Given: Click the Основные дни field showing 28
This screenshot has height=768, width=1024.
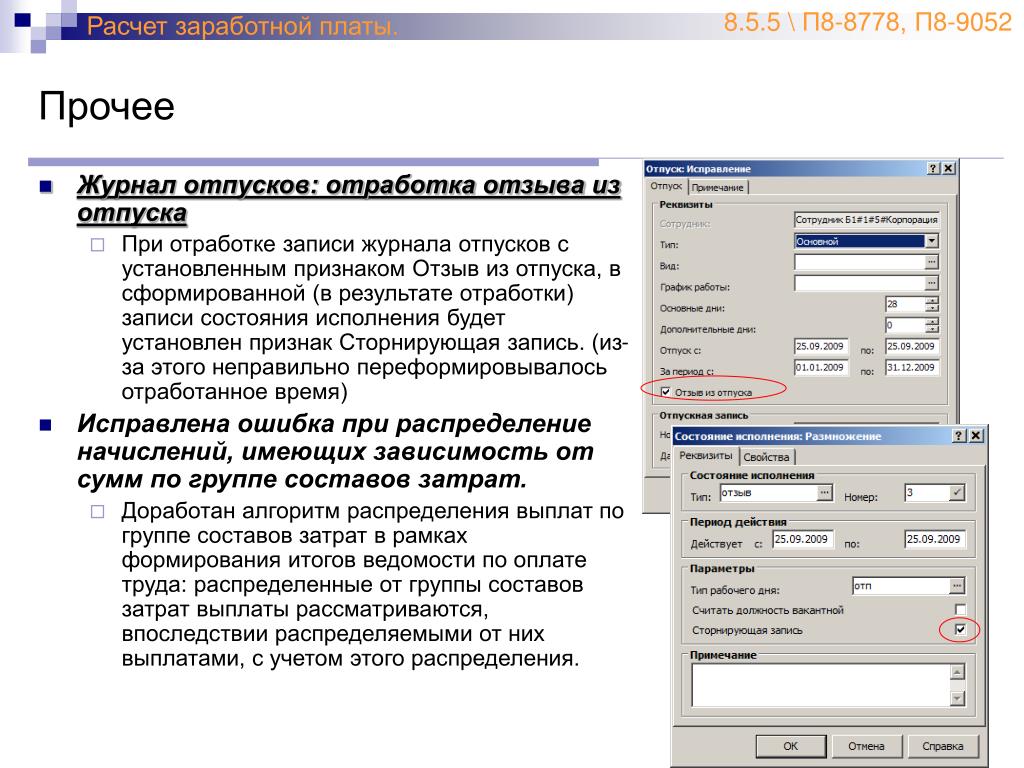Looking at the screenshot, I should pos(905,304).
